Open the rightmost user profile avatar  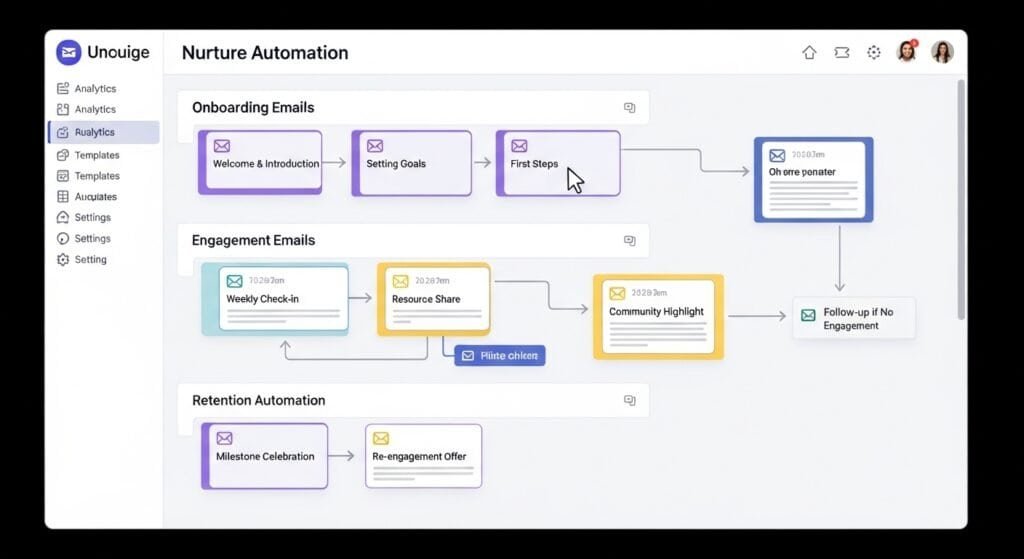point(942,52)
